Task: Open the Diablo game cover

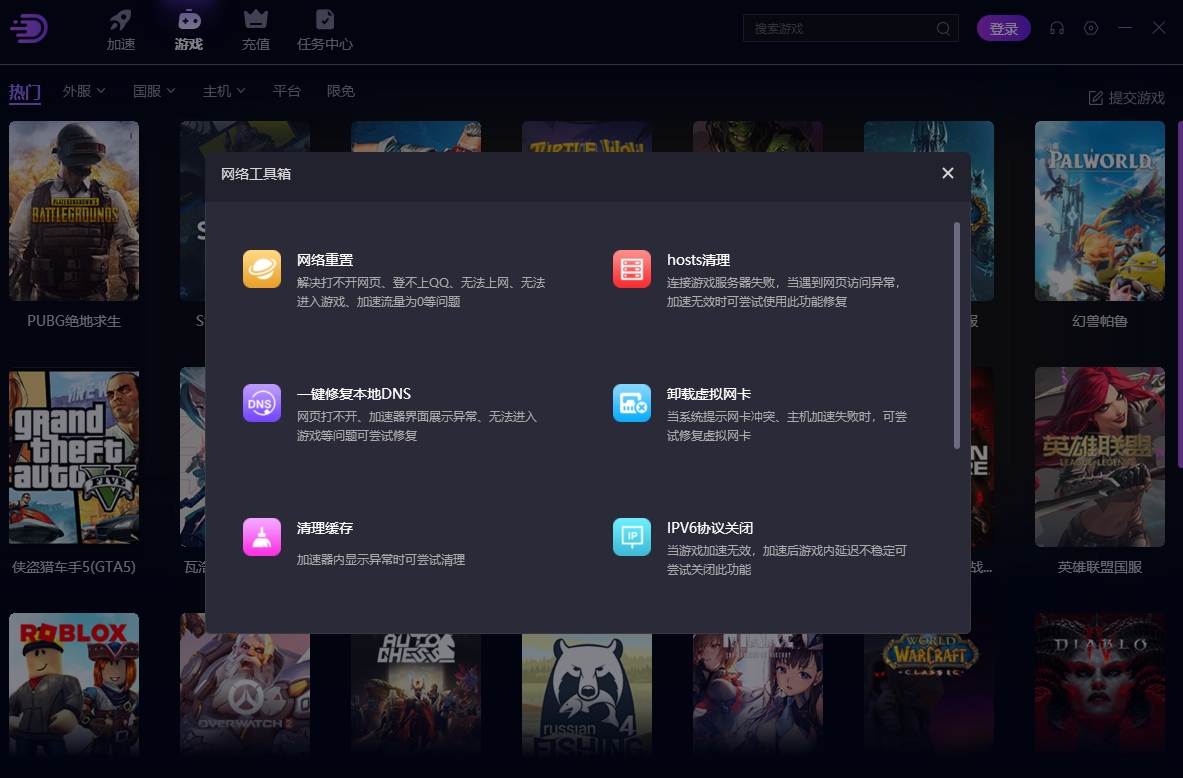Action: coord(1100,685)
